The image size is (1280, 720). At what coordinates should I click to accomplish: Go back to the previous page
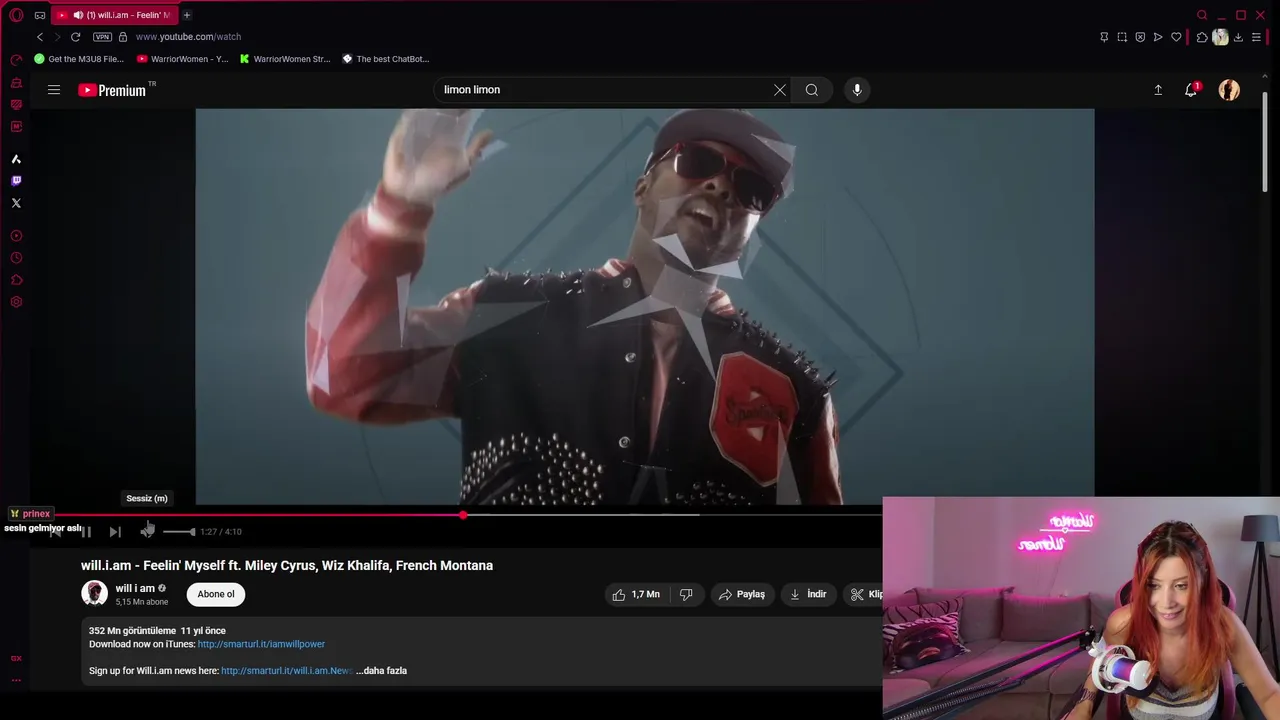tap(40, 37)
